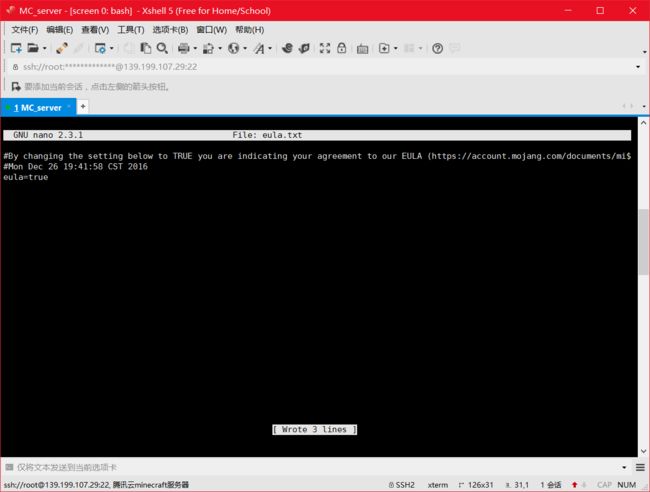Expand the Print dropdown arrow
Viewport: 650px width, 492px height.
tap(195, 48)
